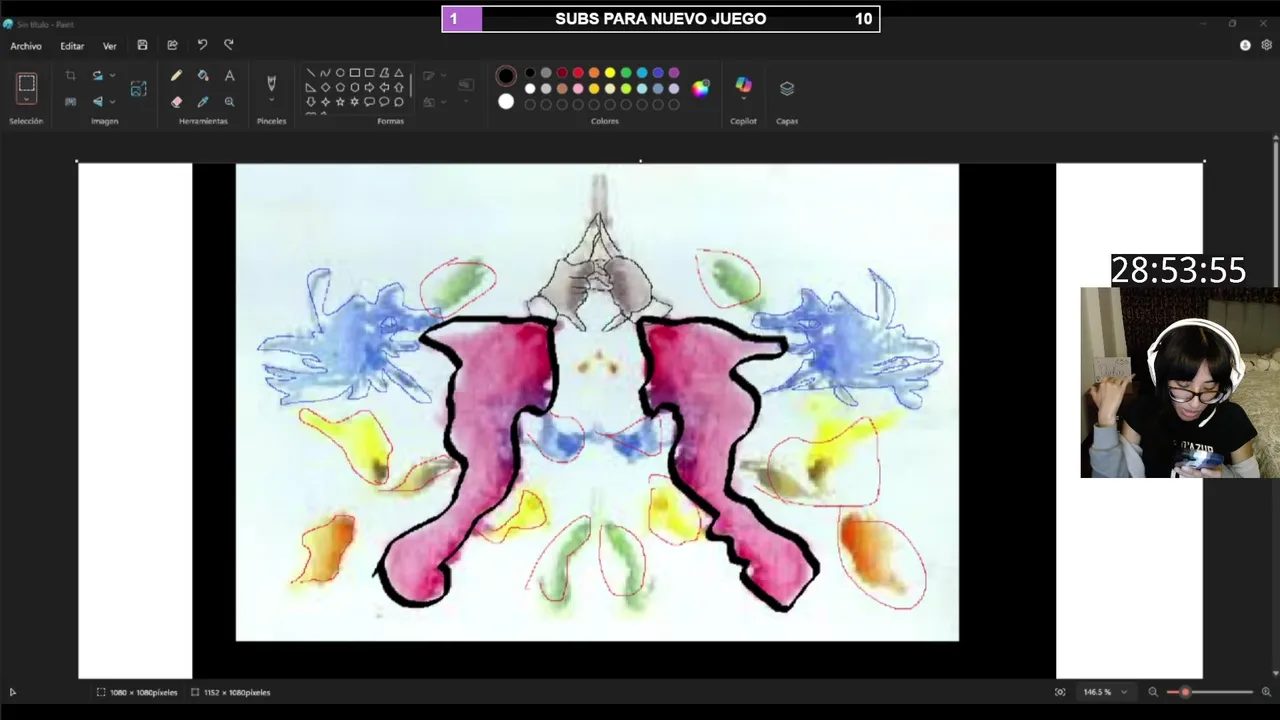The width and height of the screenshot is (1280, 720).
Task: Undo the last action
Action: [x=202, y=45]
